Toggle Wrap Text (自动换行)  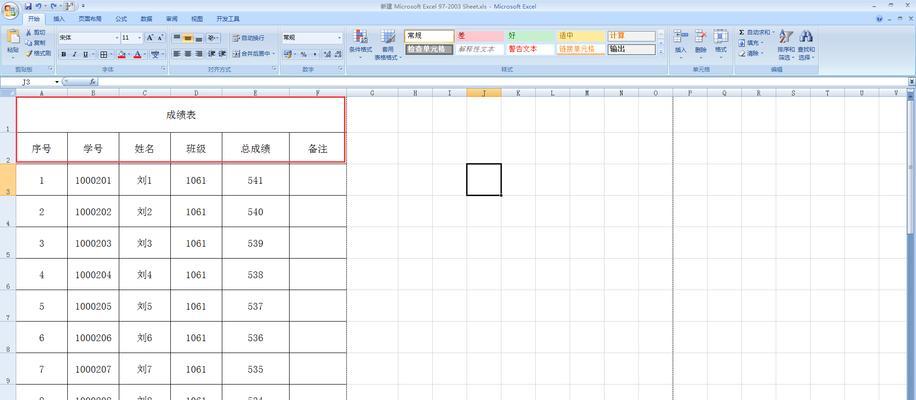[x=248, y=38]
